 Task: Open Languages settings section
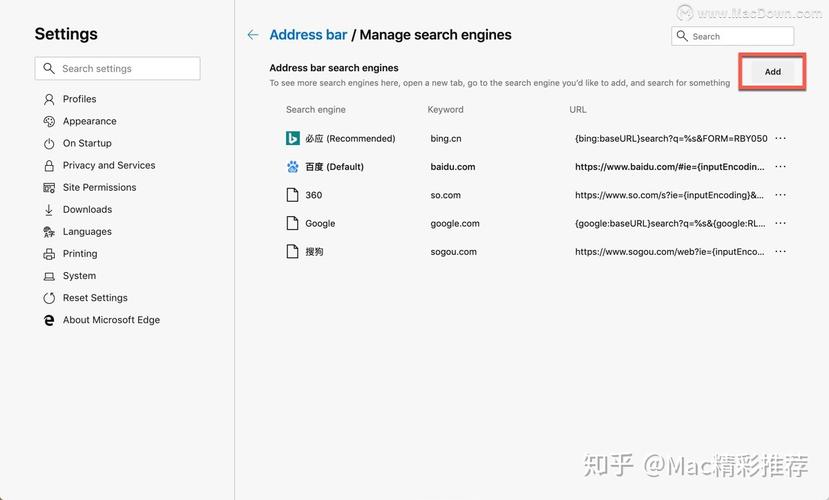click(87, 232)
